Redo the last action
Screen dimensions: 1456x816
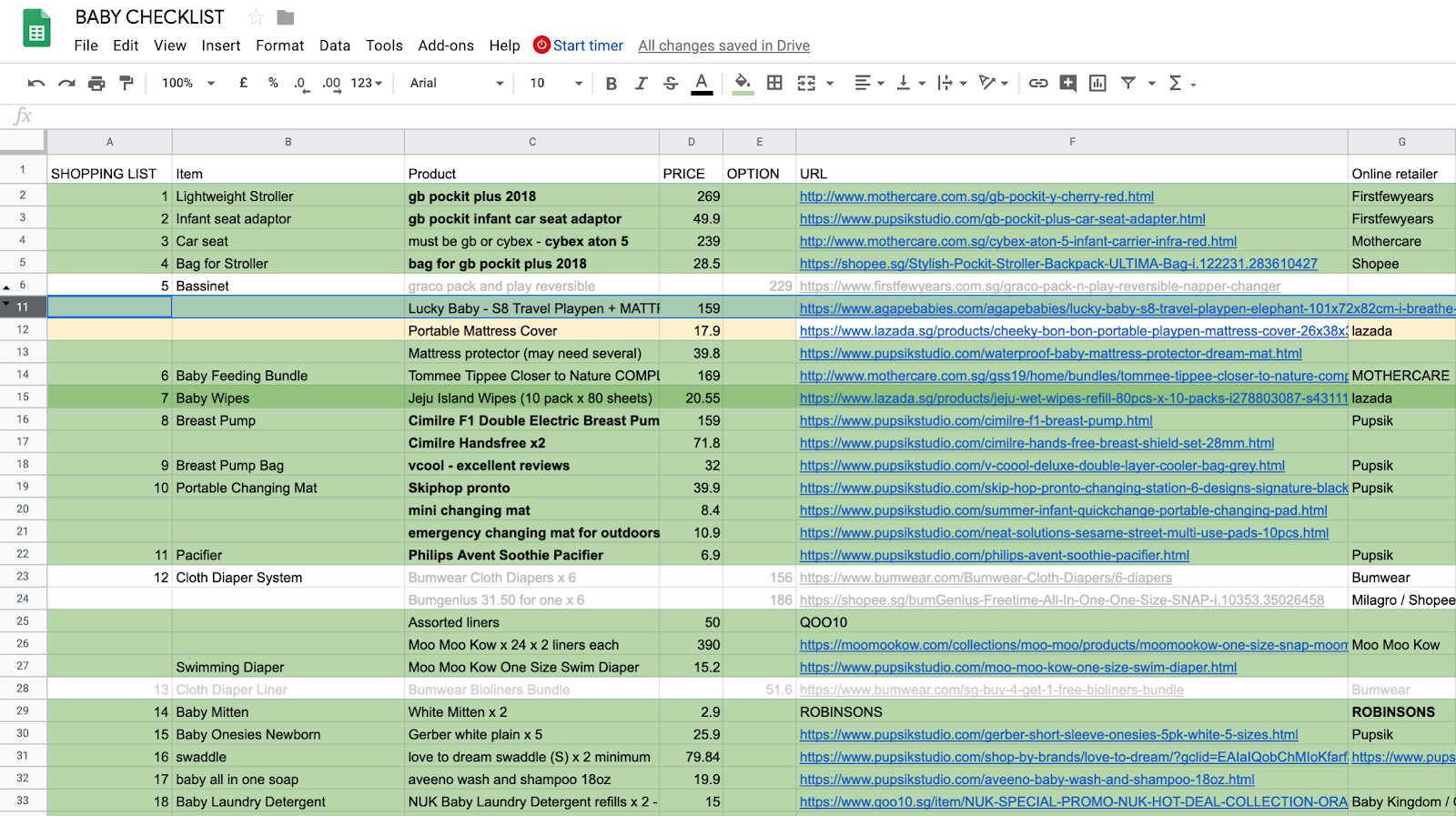coord(66,83)
